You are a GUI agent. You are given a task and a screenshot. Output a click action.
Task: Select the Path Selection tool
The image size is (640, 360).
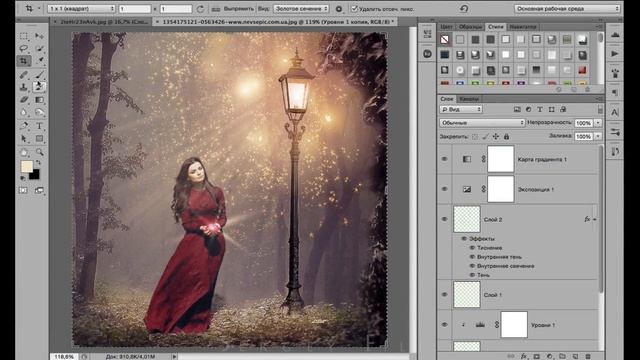[24, 139]
